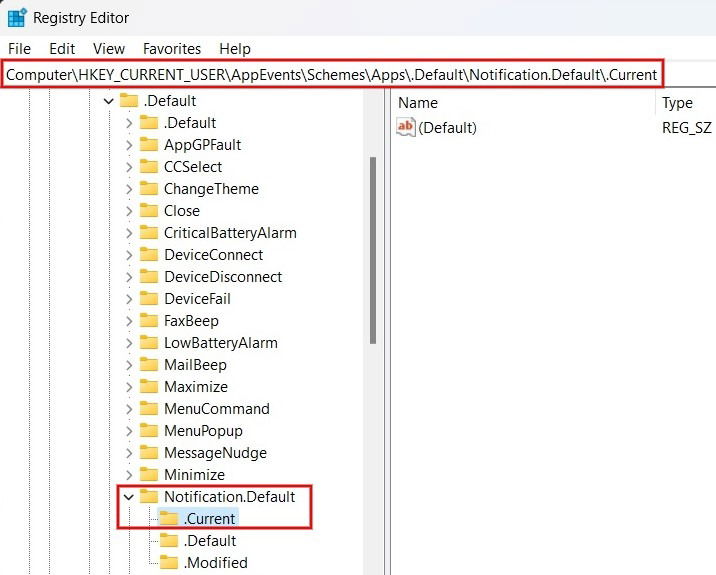Expand the Maximize key

pyautogui.click(x=129, y=387)
